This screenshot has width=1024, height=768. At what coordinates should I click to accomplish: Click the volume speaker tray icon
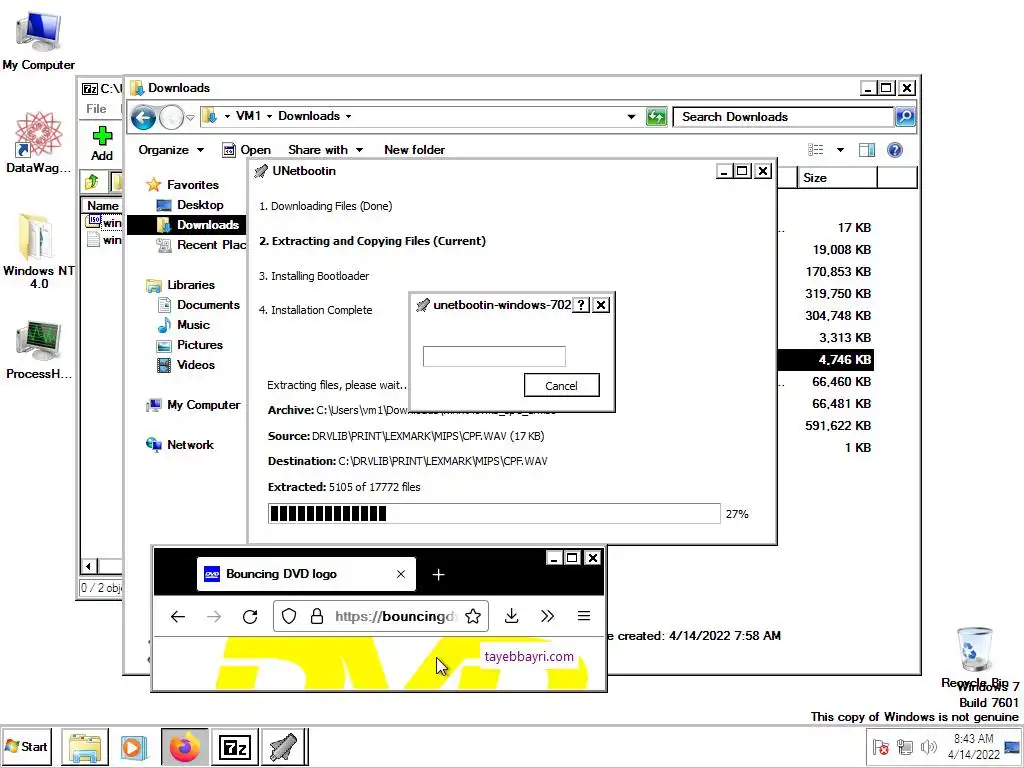point(927,747)
